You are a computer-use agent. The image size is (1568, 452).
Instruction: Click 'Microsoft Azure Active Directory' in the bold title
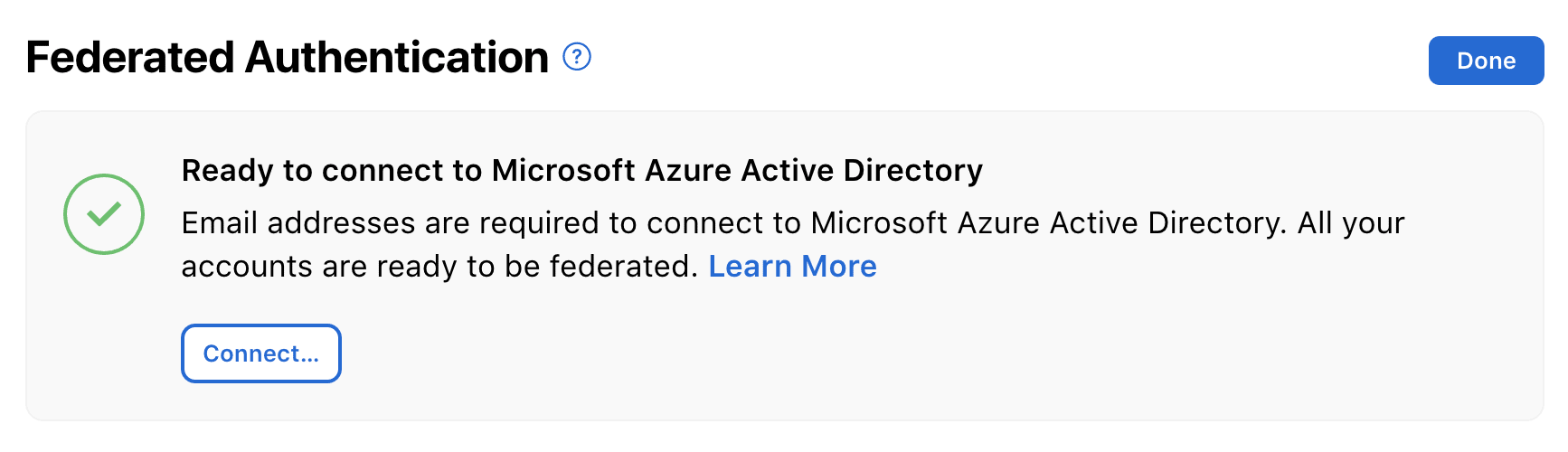[737, 170]
